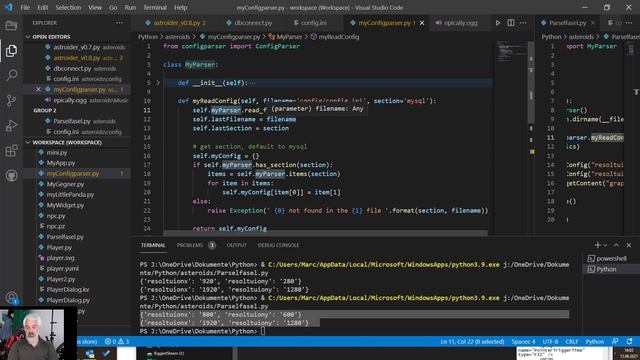Image resolution: width=640 pixels, height=360 pixels.
Task: Open errors and warnings status indicator
Action: [x=117, y=341]
